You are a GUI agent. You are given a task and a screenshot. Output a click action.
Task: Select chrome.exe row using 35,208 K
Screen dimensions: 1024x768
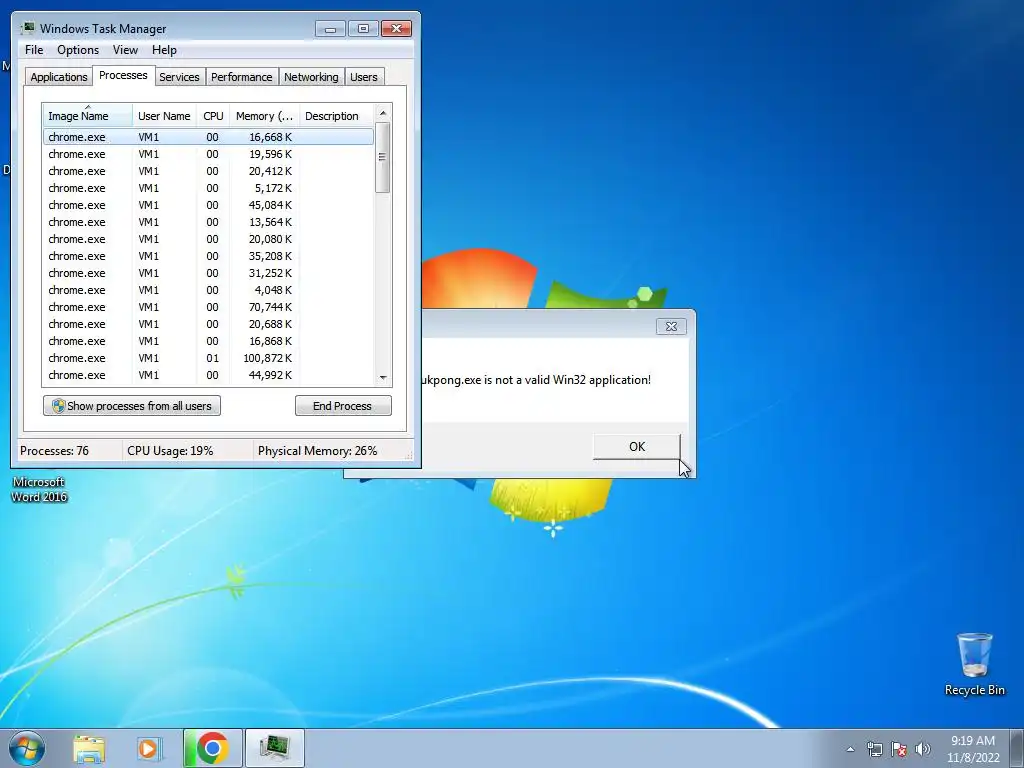[x=208, y=256]
